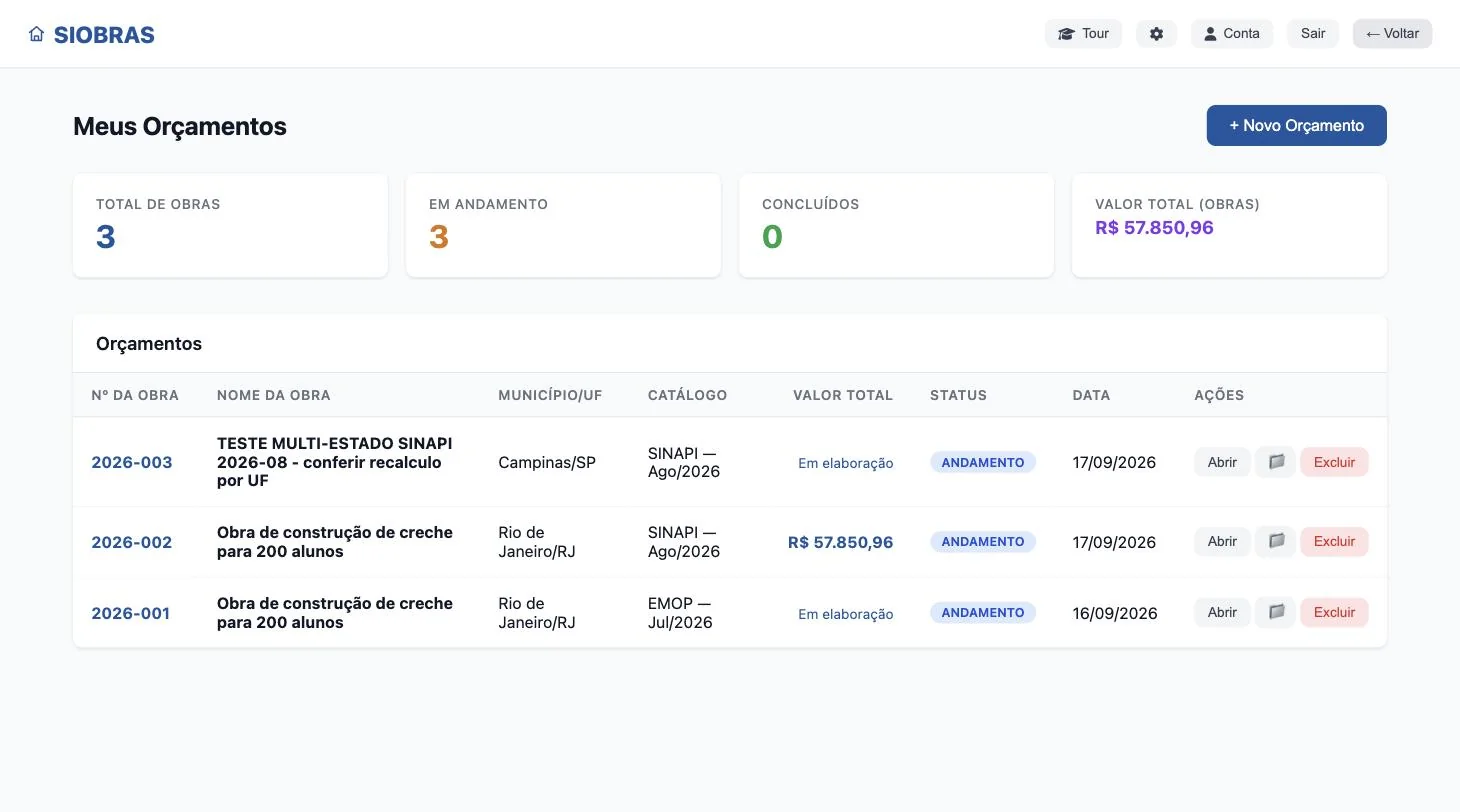The image size is (1460, 812).
Task: Click the TESTE MULTI-ESTADO SINAPI obra name
Action: (x=335, y=462)
